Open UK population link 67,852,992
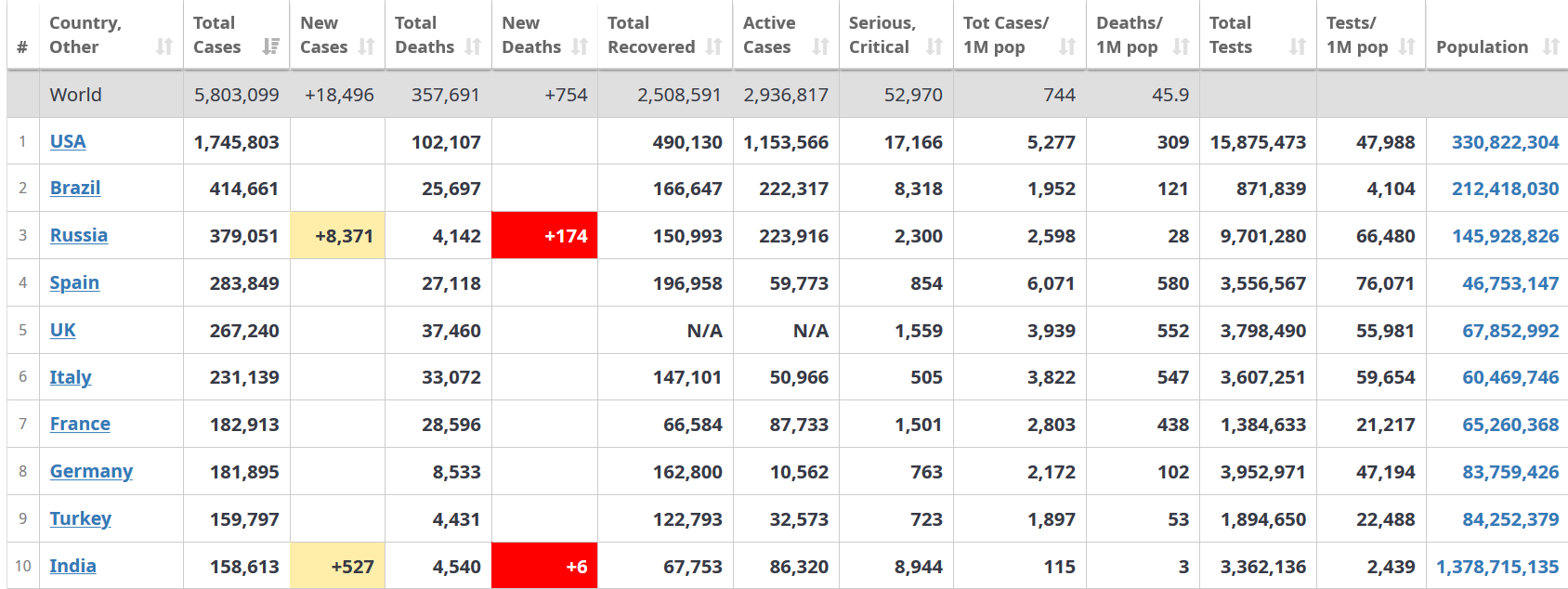The height and width of the screenshot is (589, 1568). [x=1510, y=331]
